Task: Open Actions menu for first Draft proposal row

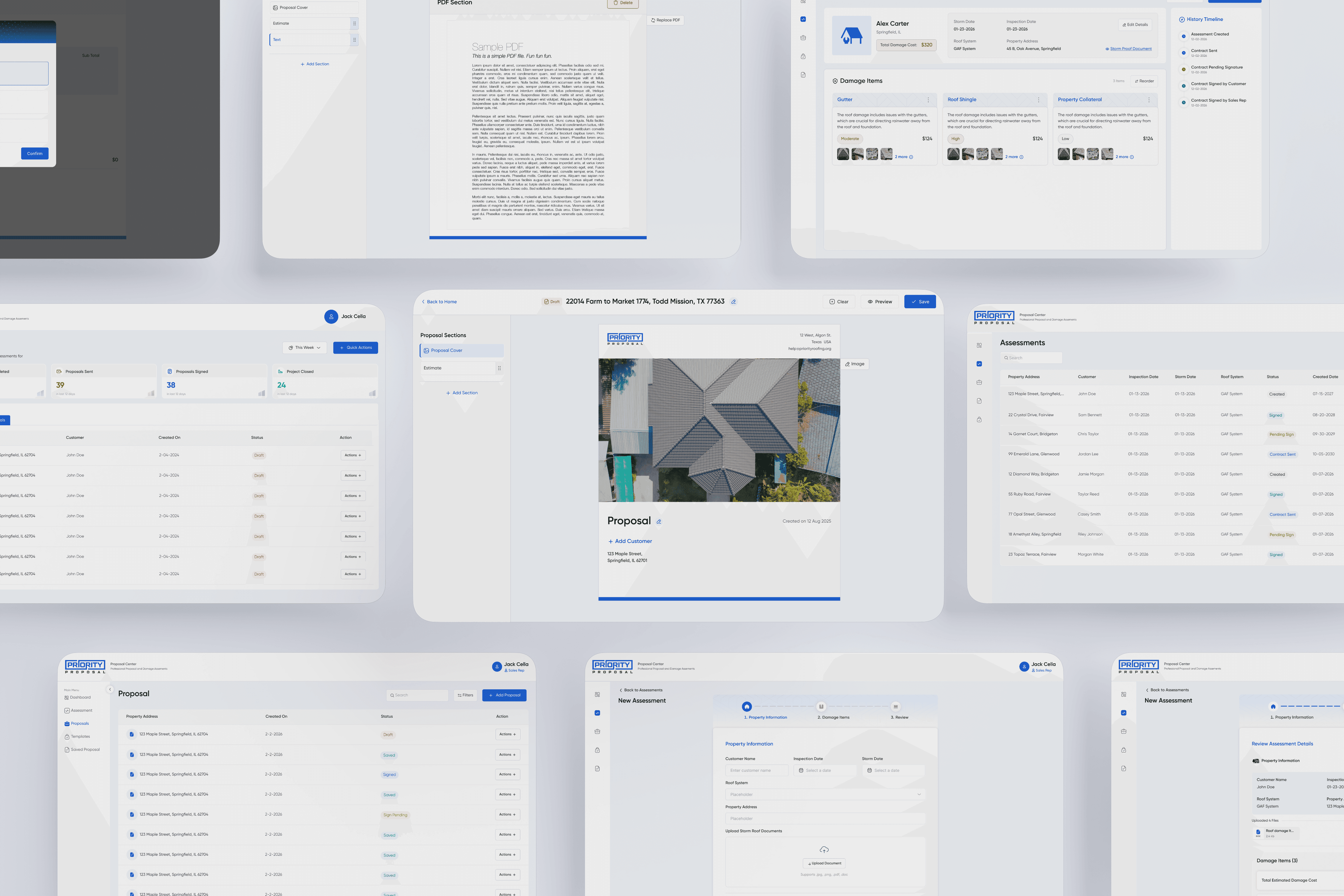Action: pos(507,734)
